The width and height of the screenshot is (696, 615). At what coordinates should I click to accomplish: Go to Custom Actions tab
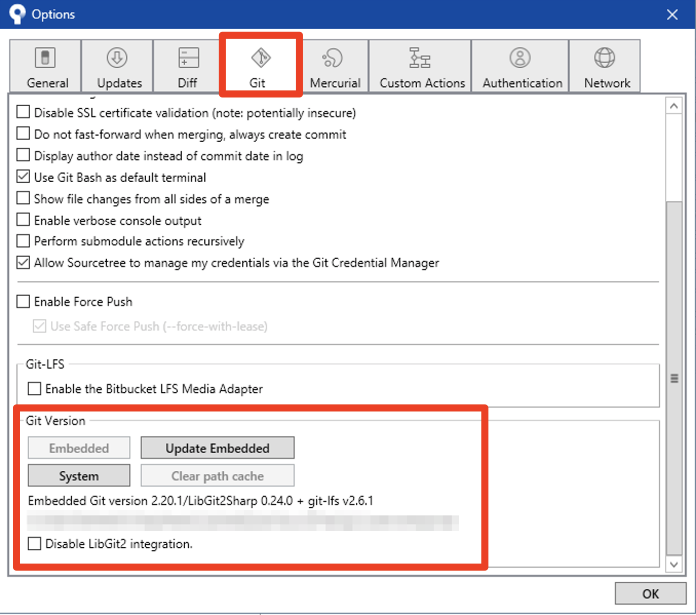(x=420, y=66)
